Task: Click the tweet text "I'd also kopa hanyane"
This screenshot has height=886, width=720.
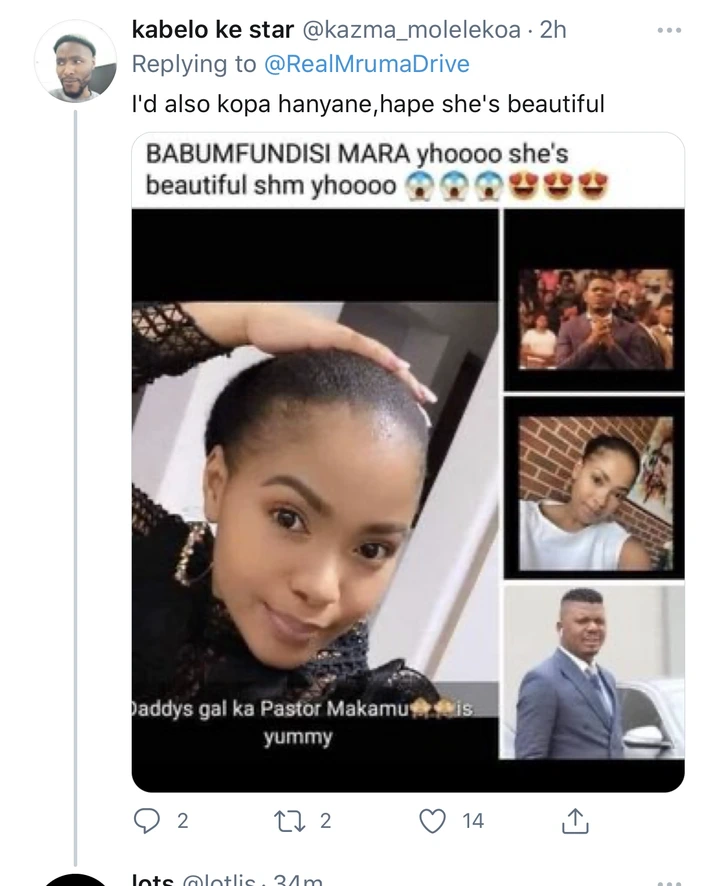Action: [369, 103]
